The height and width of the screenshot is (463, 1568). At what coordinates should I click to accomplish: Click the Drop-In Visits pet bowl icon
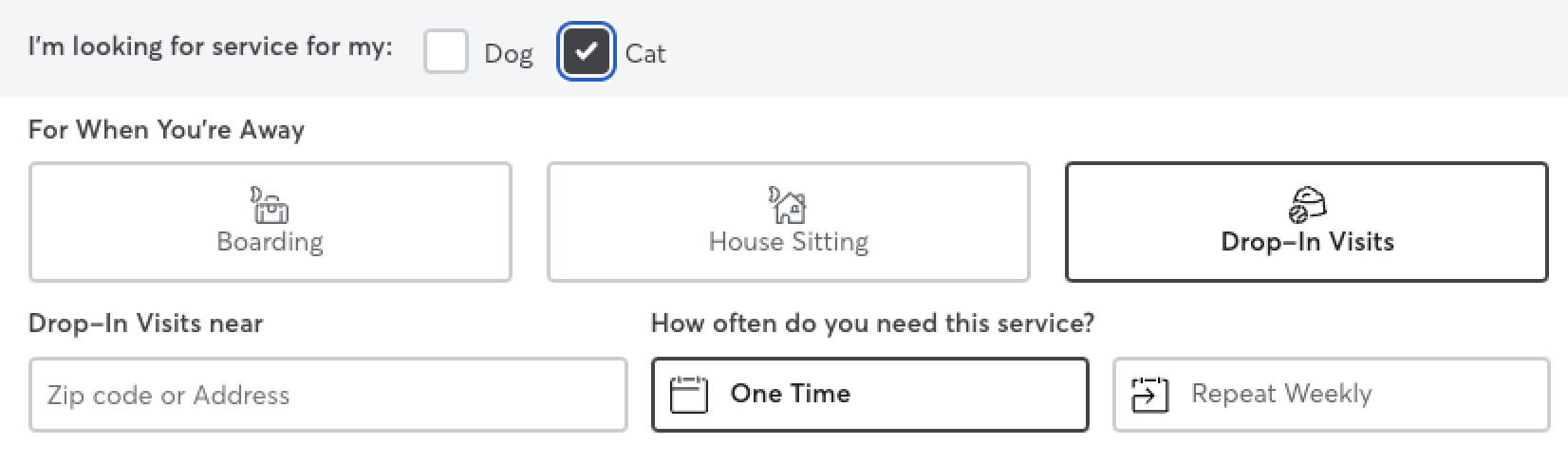click(1307, 204)
